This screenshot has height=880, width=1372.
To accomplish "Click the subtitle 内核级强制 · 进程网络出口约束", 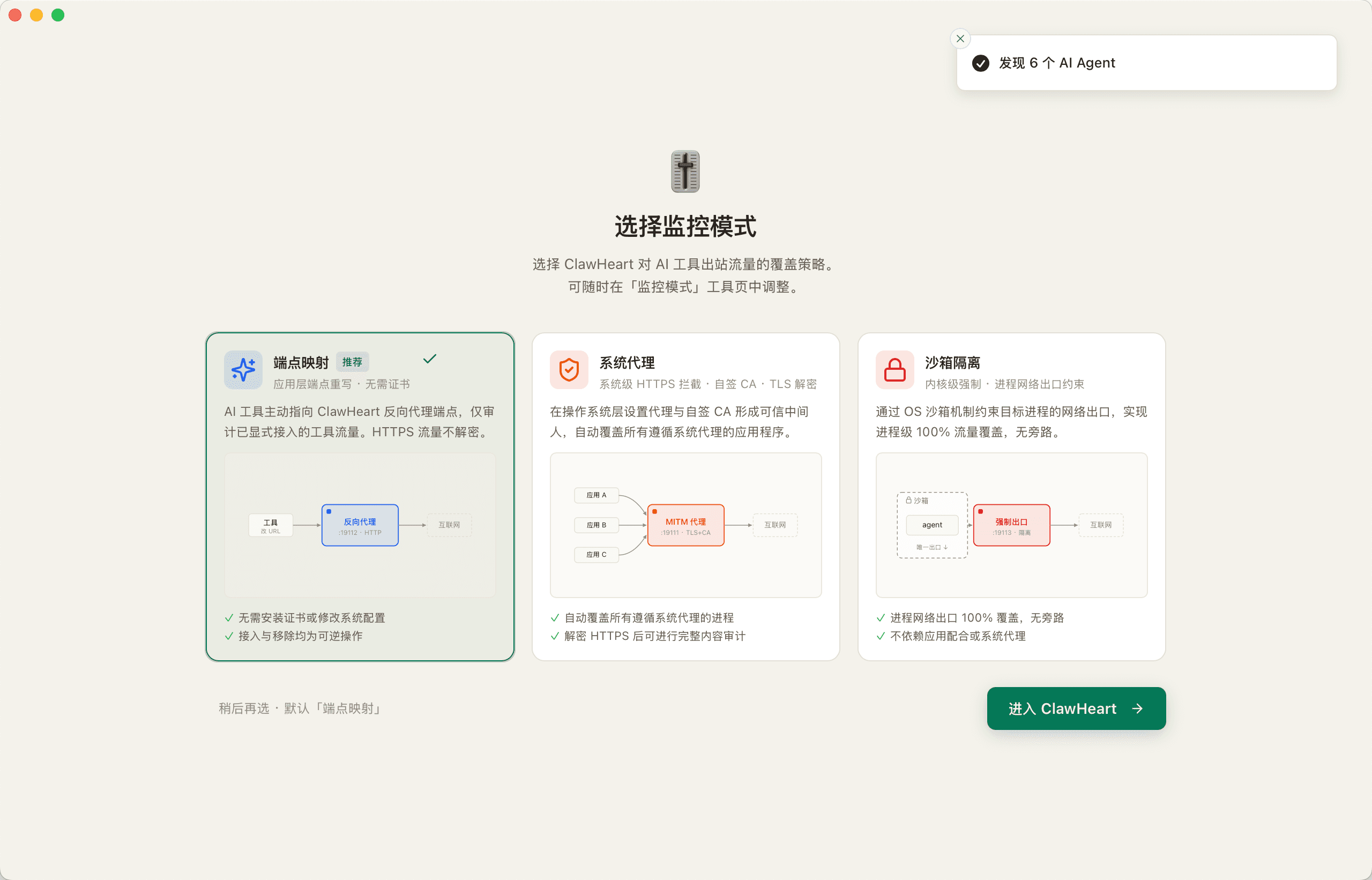I will 1004,384.
